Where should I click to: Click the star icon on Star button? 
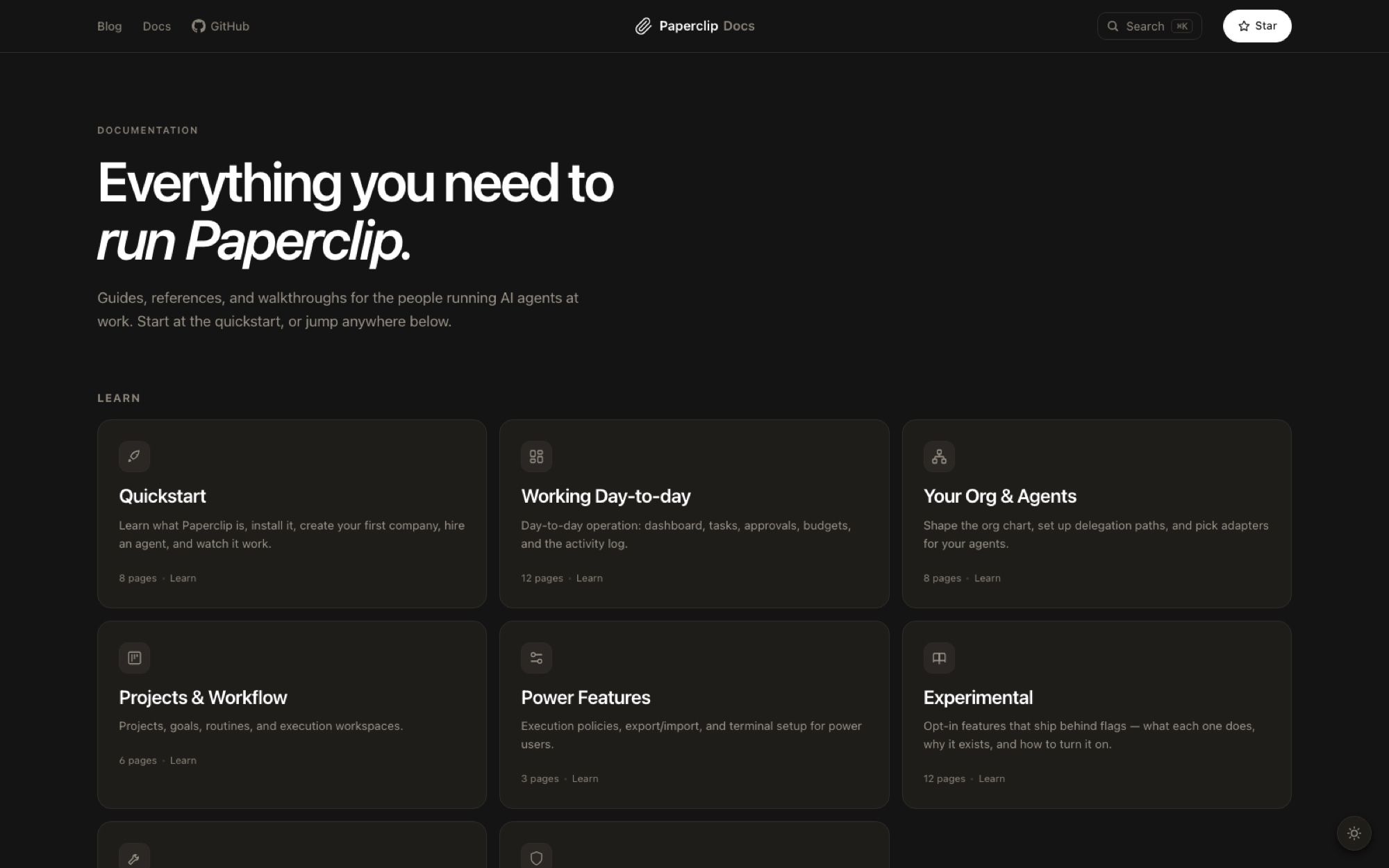click(1244, 26)
